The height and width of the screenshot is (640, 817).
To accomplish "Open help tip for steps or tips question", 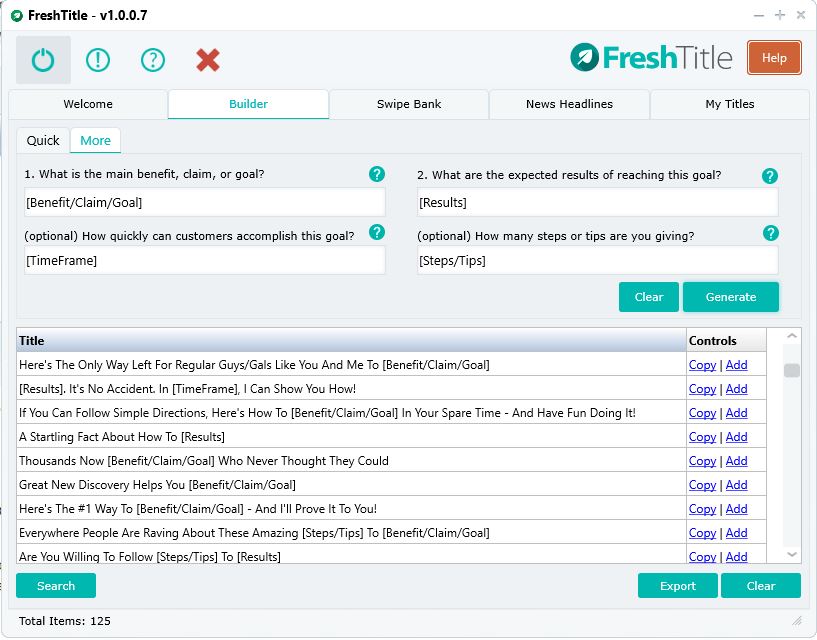I will tap(771, 233).
